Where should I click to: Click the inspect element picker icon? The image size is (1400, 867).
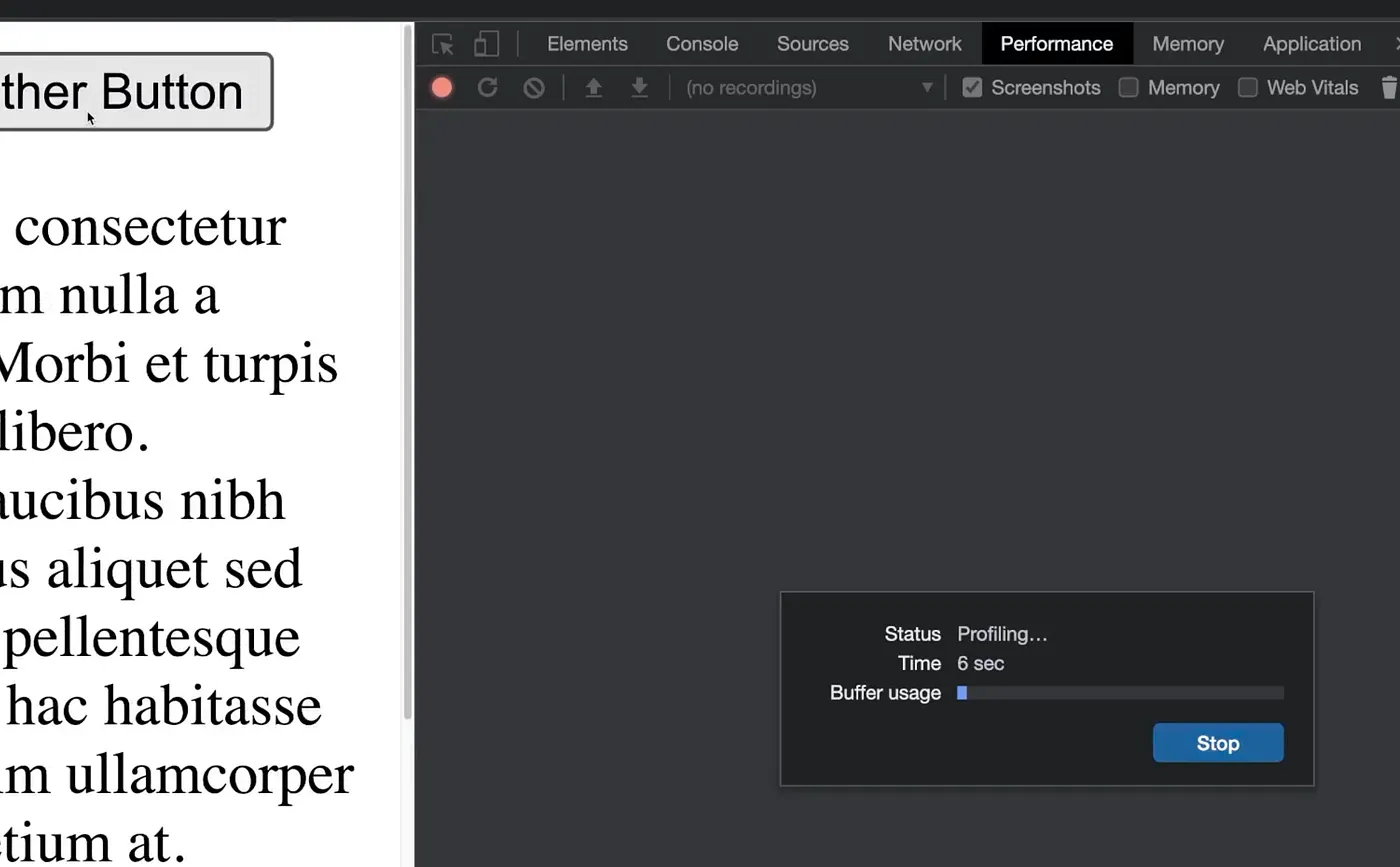click(x=443, y=44)
